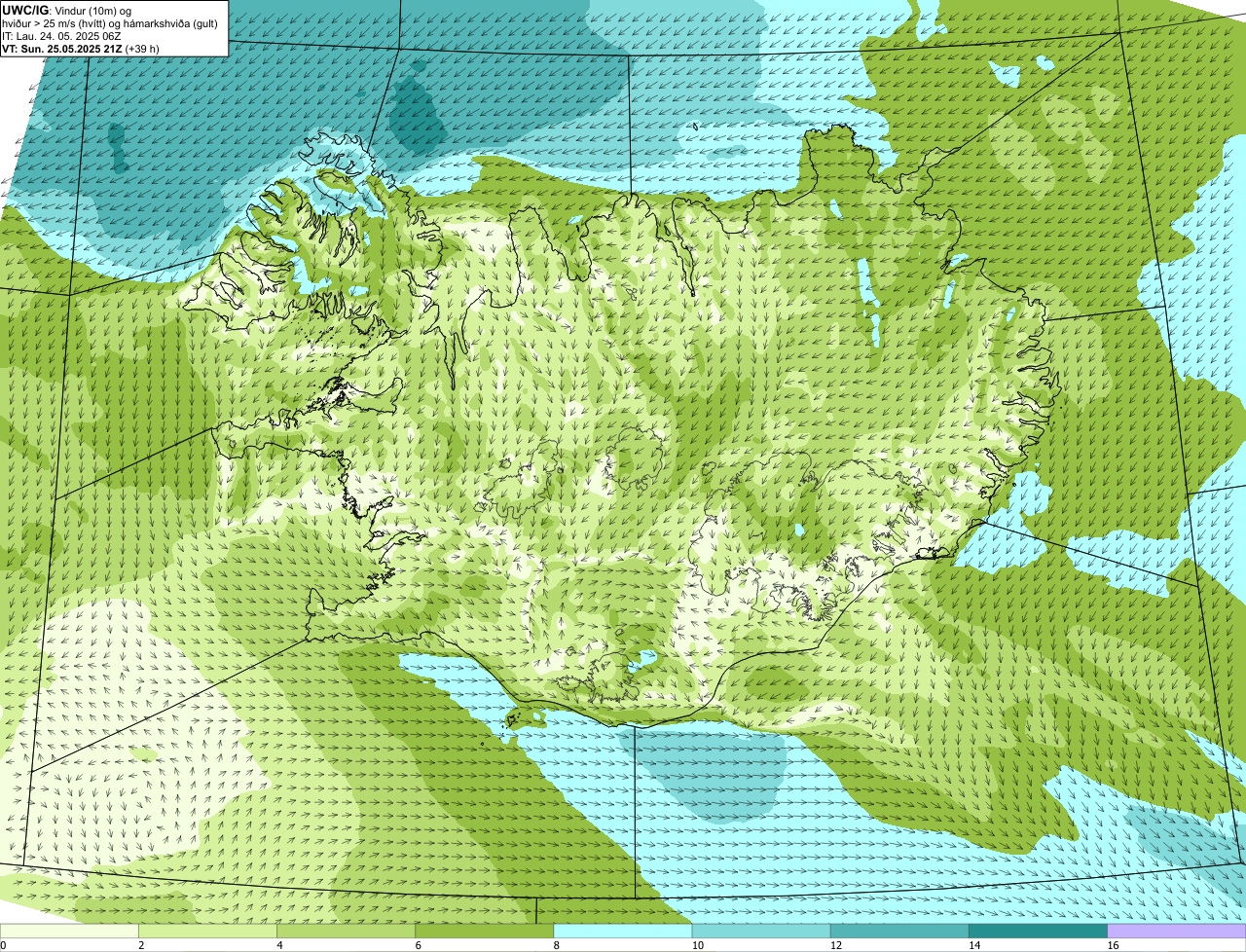Click the 12–14 m/s teal legend swatch
The height and width of the screenshot is (952, 1246).
pyautogui.click(x=900, y=932)
